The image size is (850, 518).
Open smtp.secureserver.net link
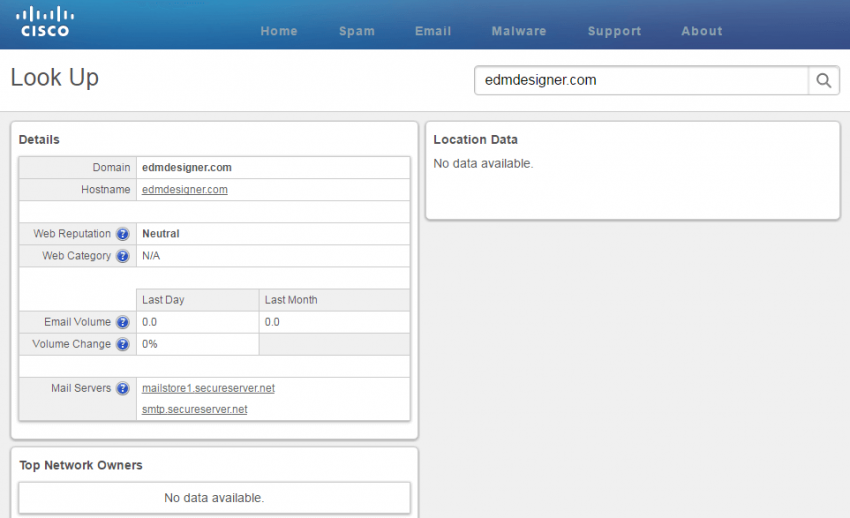[x=195, y=410]
